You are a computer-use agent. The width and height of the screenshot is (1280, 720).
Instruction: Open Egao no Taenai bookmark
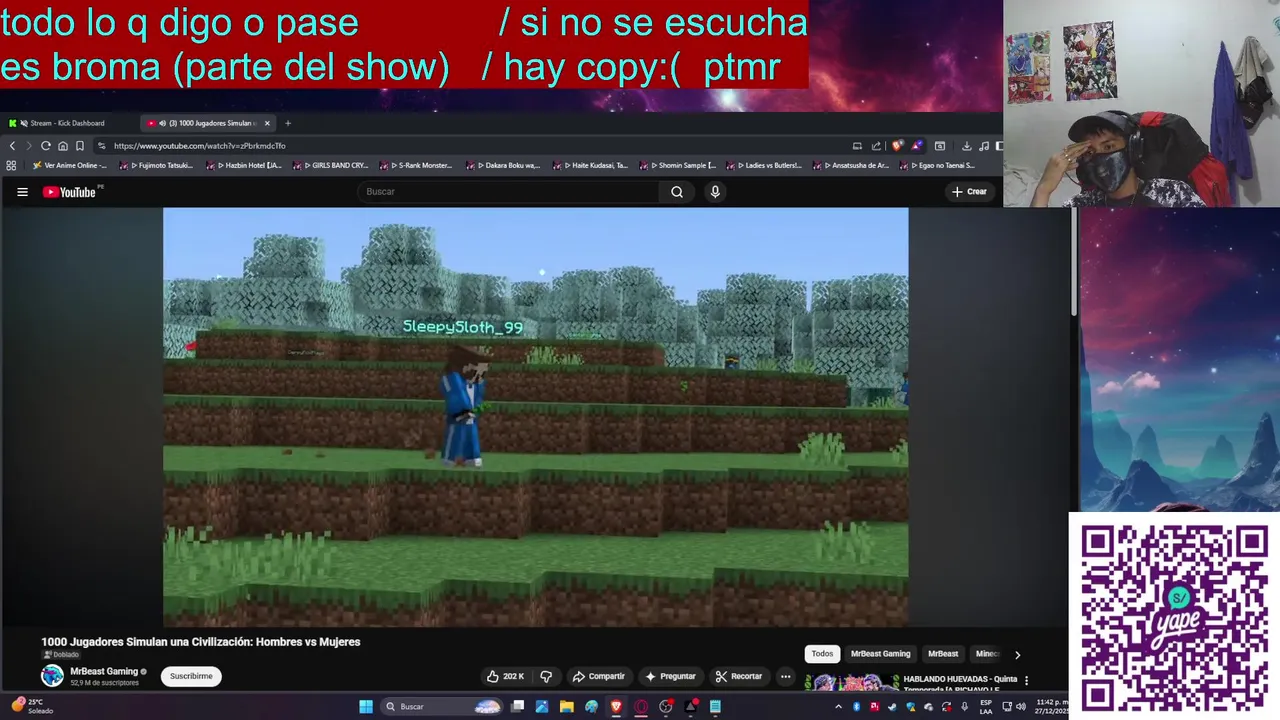tap(938, 166)
